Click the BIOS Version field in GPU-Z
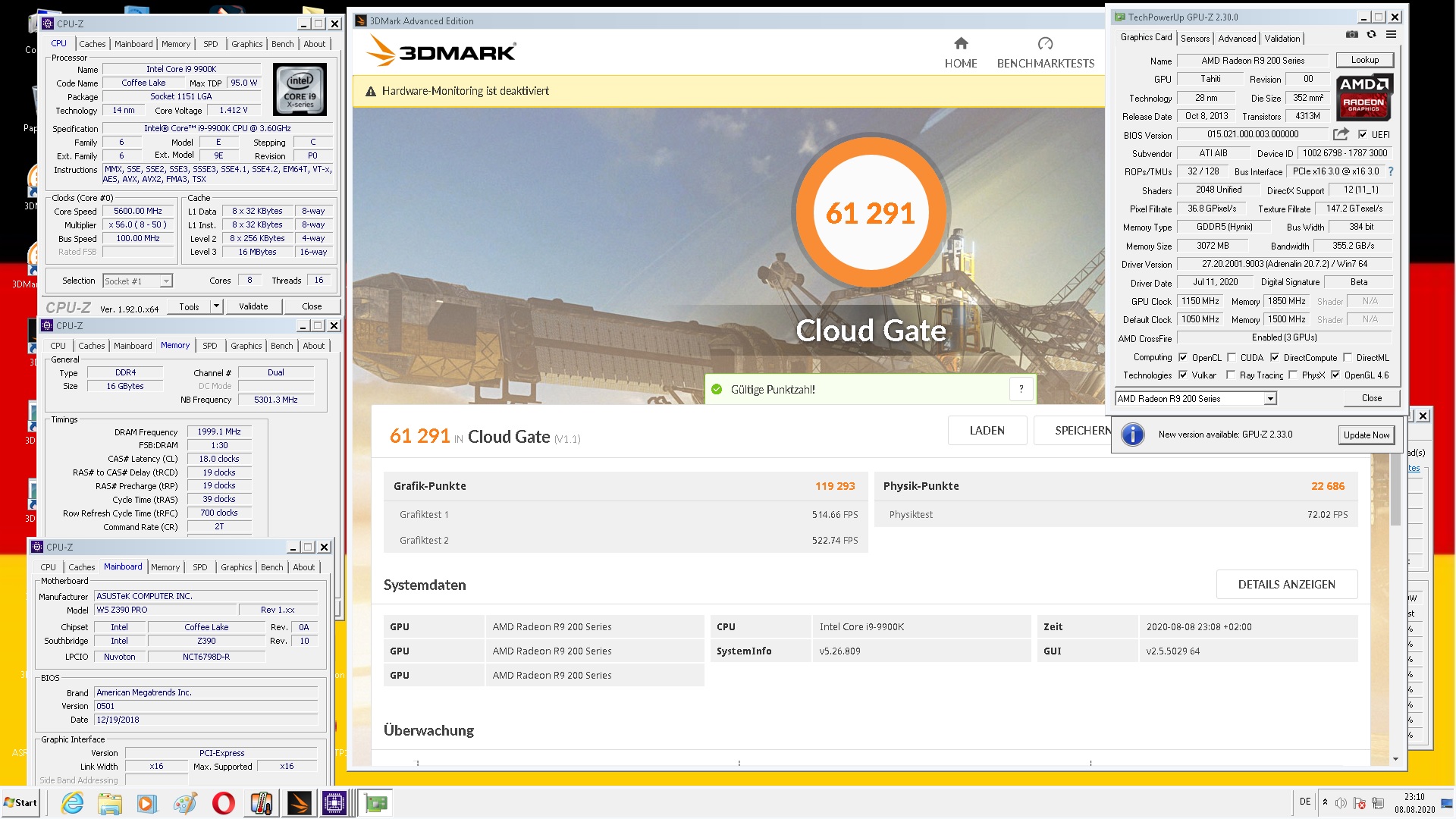This screenshot has height=819, width=1456. pyautogui.click(x=1253, y=134)
